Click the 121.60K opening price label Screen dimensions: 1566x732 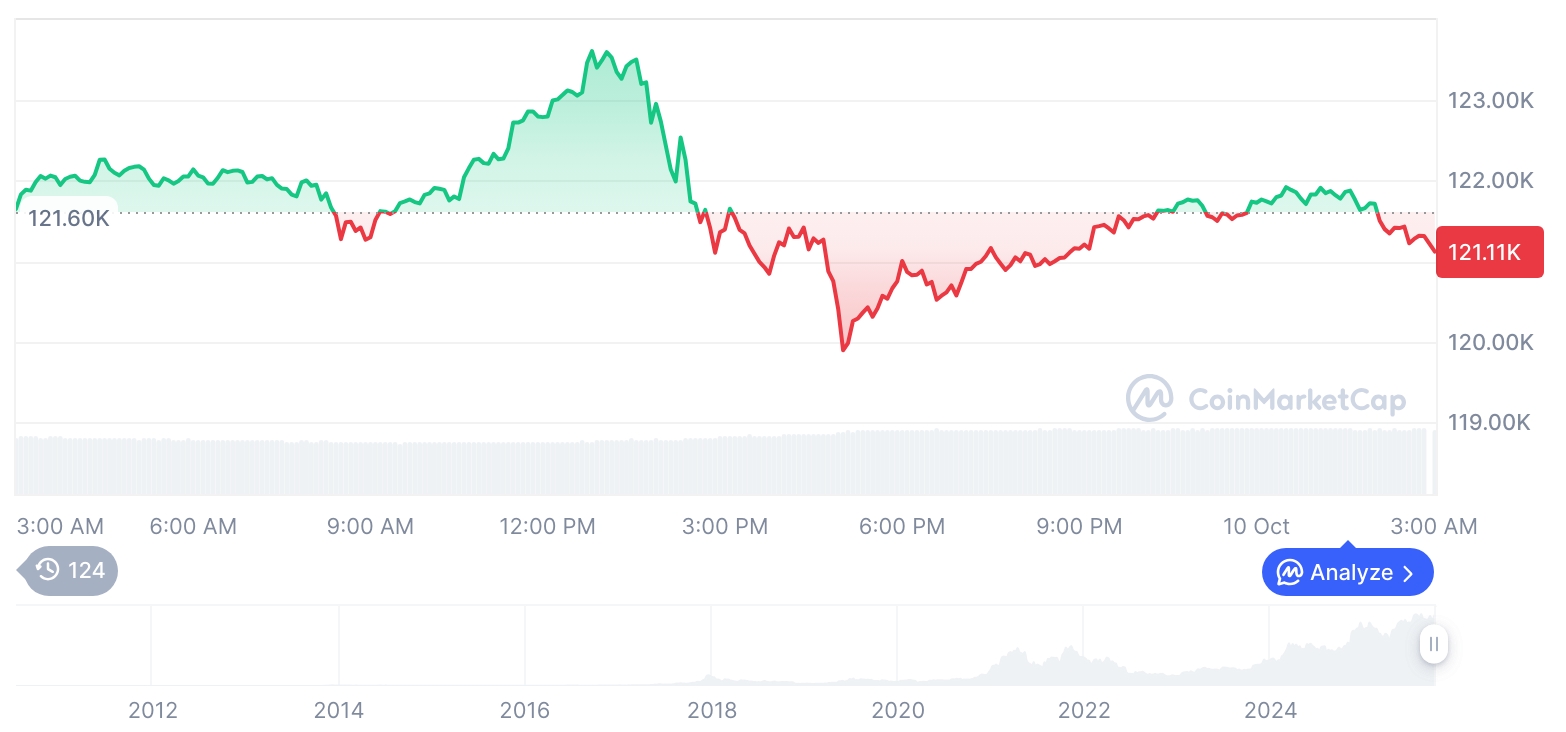[68, 217]
